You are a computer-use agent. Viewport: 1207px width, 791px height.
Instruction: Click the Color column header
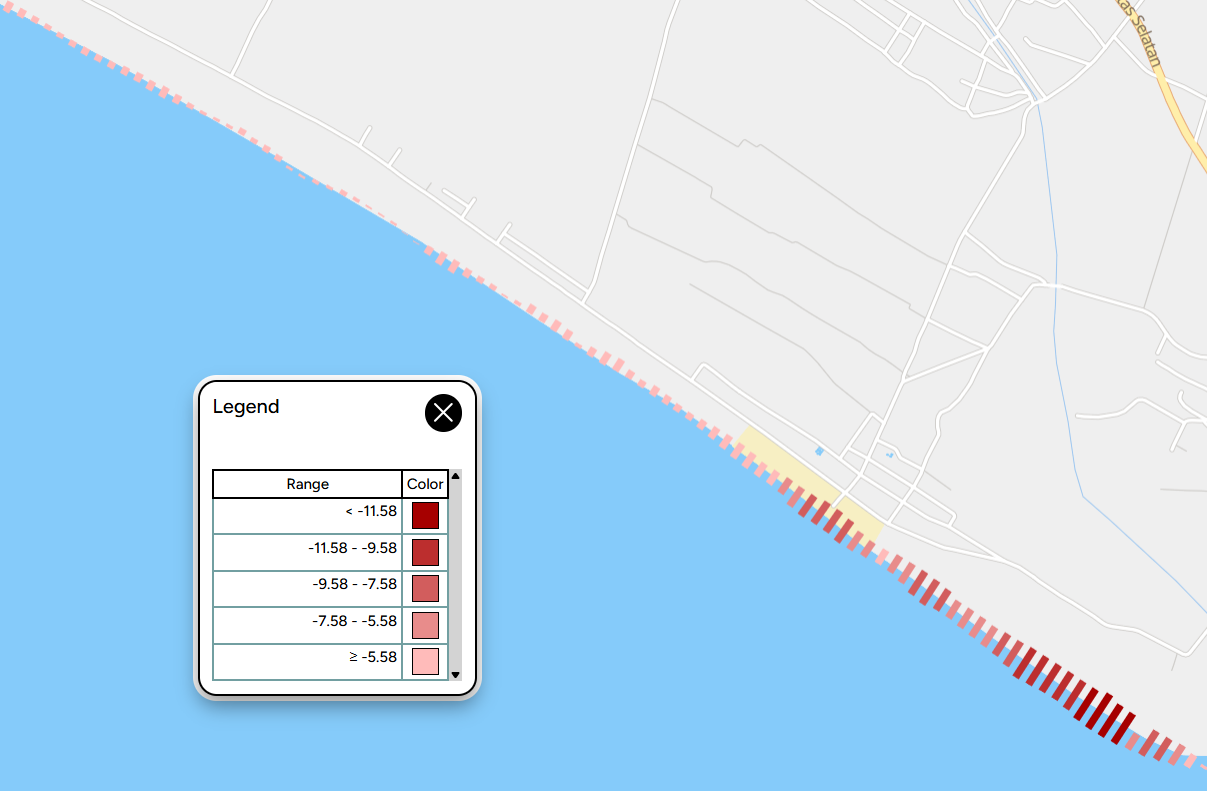423,483
